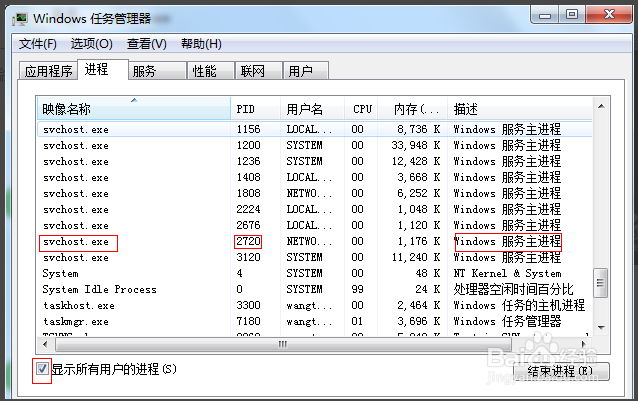Select svchost.exe row with PID 1236
The width and height of the screenshot is (638, 401).
click(315, 161)
